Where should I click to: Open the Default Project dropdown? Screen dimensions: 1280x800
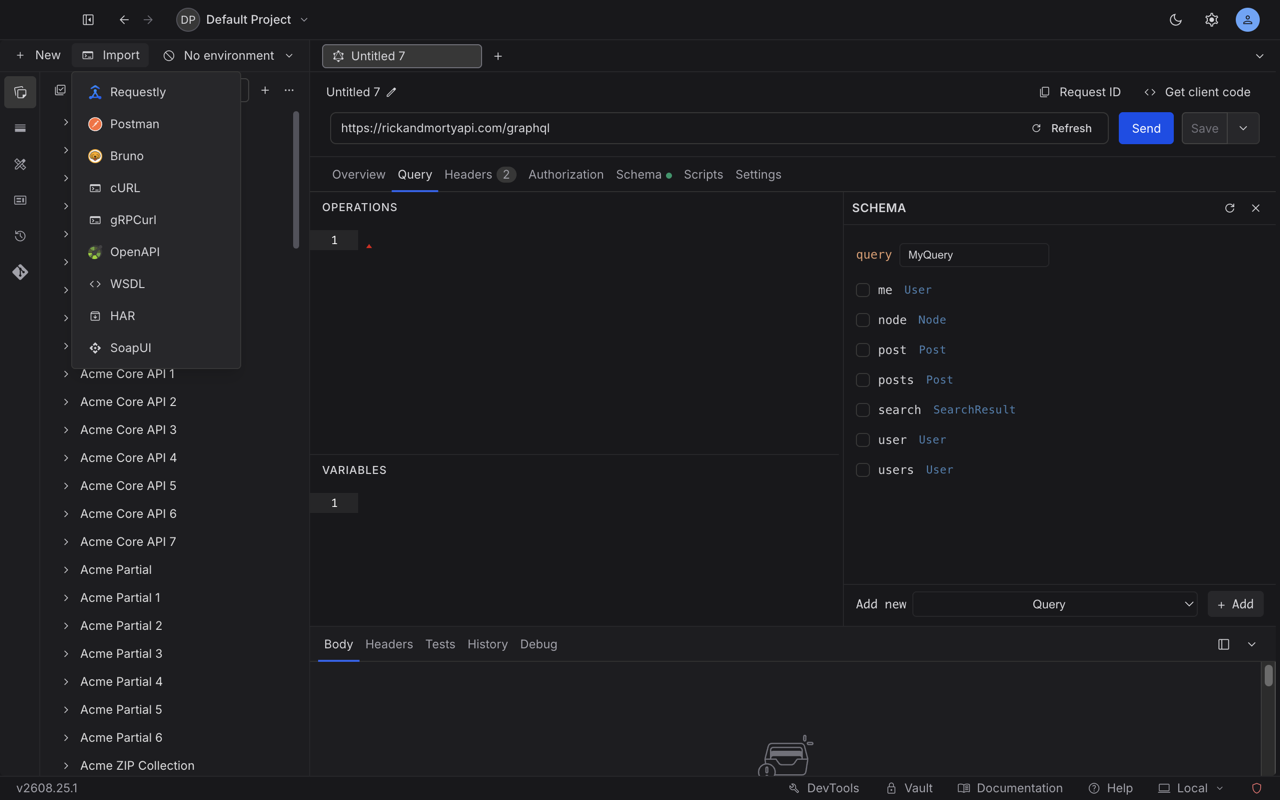tap(243, 20)
